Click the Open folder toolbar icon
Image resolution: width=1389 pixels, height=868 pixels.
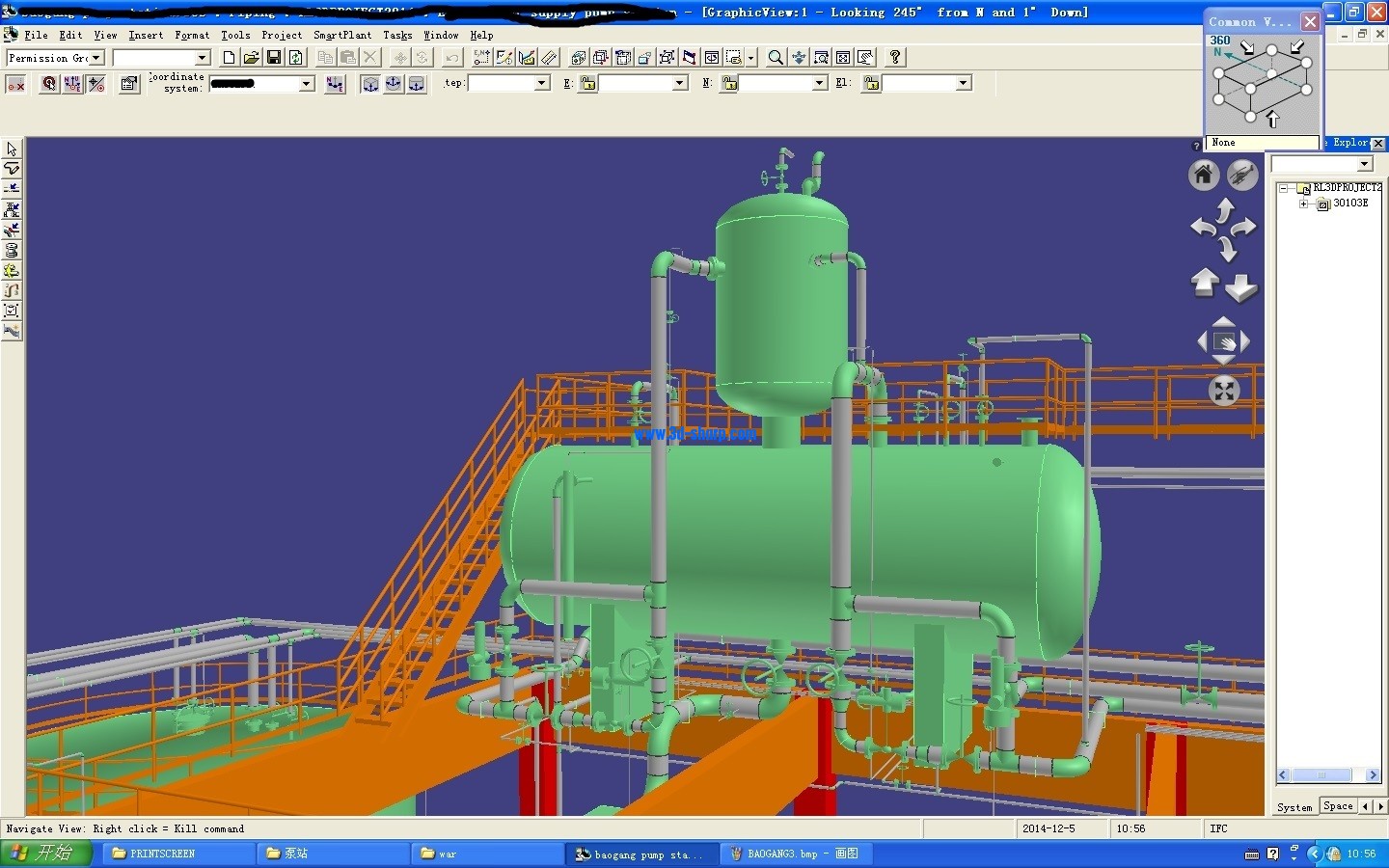(x=251, y=58)
